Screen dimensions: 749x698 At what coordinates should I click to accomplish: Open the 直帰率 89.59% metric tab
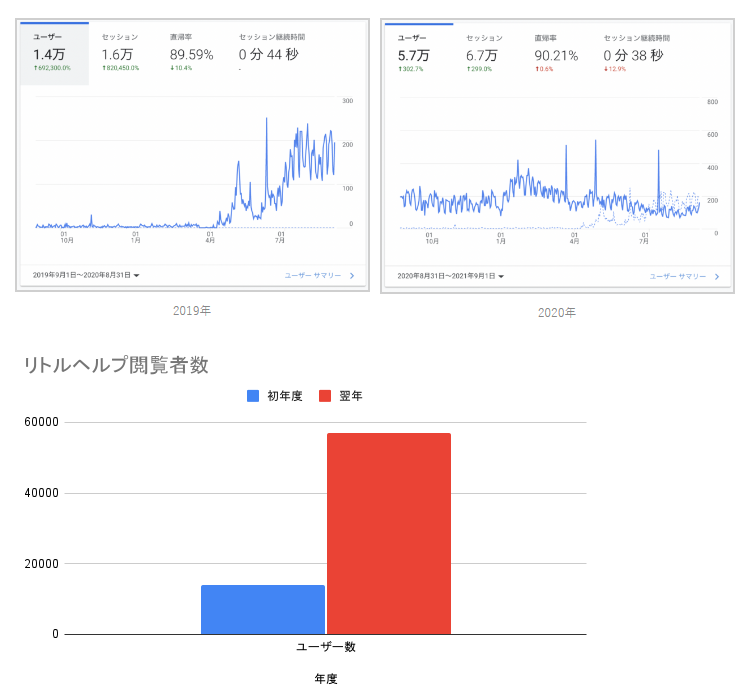click(x=191, y=54)
